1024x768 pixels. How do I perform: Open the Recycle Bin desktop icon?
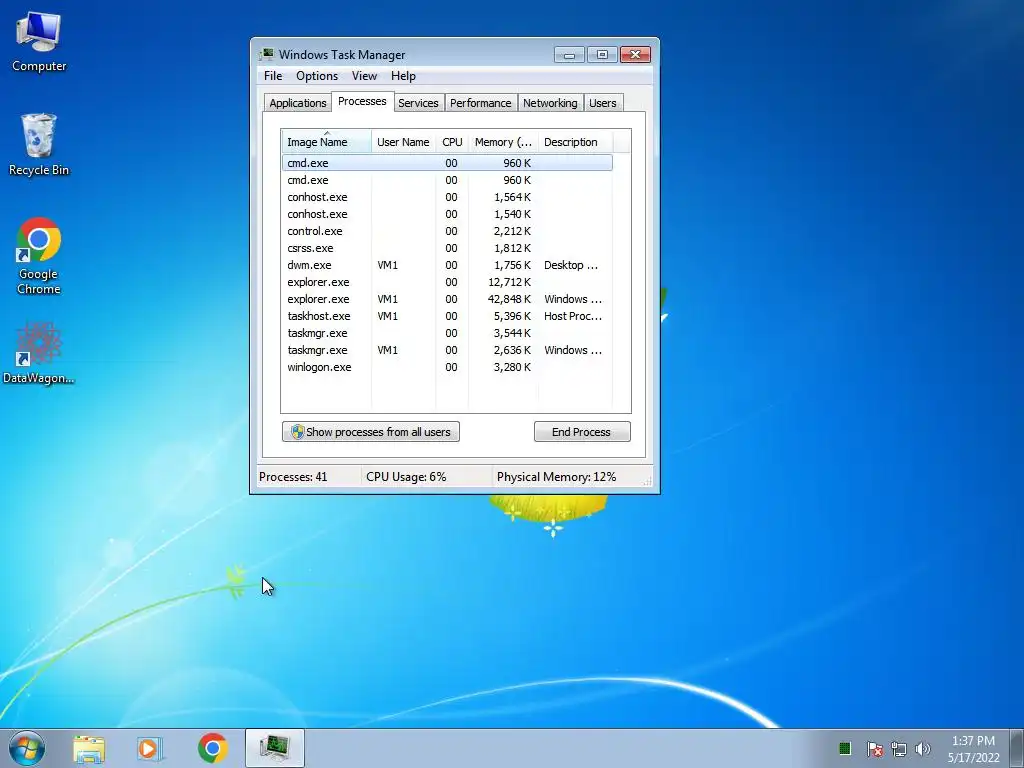point(39,145)
